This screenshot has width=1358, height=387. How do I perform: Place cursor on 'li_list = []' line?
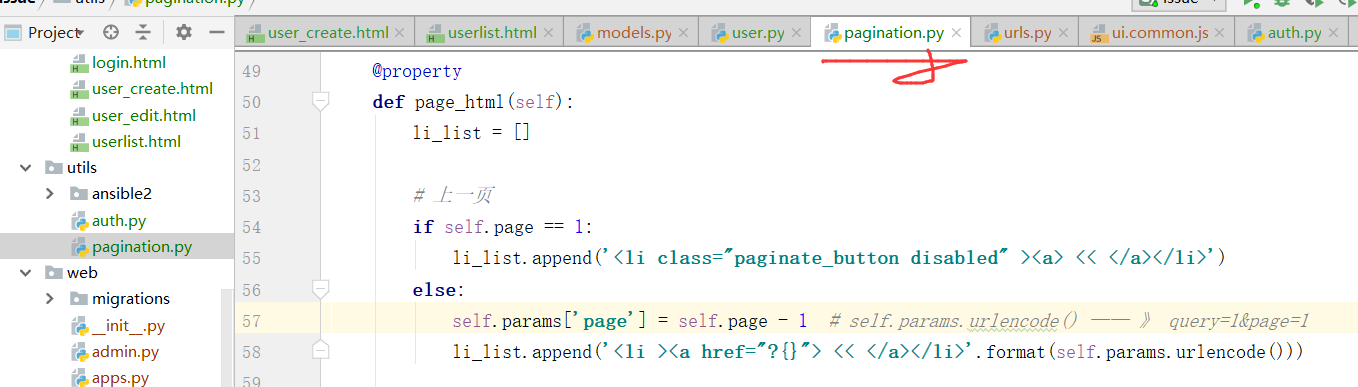pyautogui.click(x=472, y=133)
